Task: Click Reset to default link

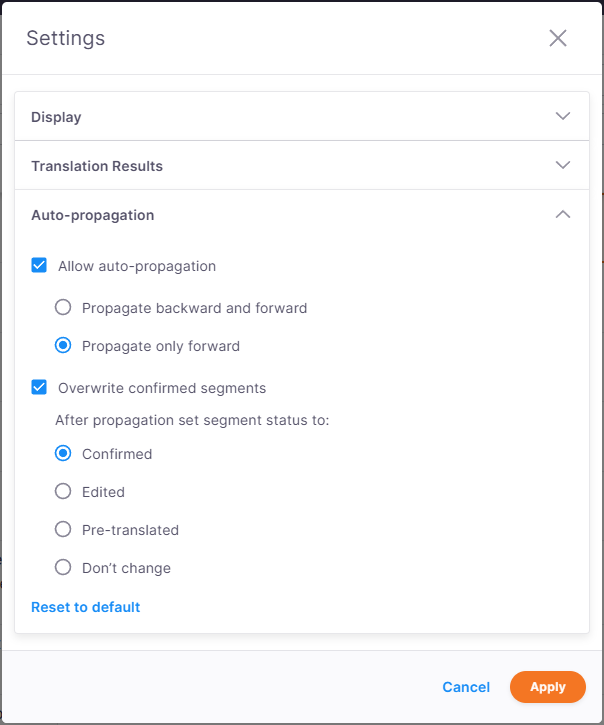Action: (x=85, y=607)
